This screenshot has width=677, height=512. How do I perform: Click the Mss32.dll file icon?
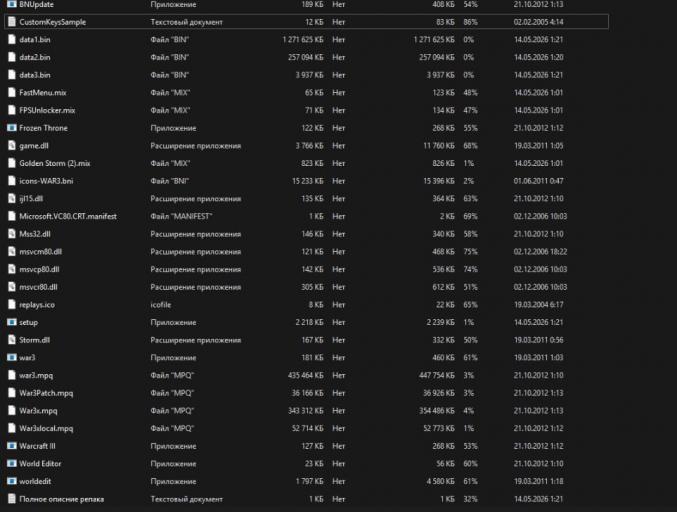(12, 234)
